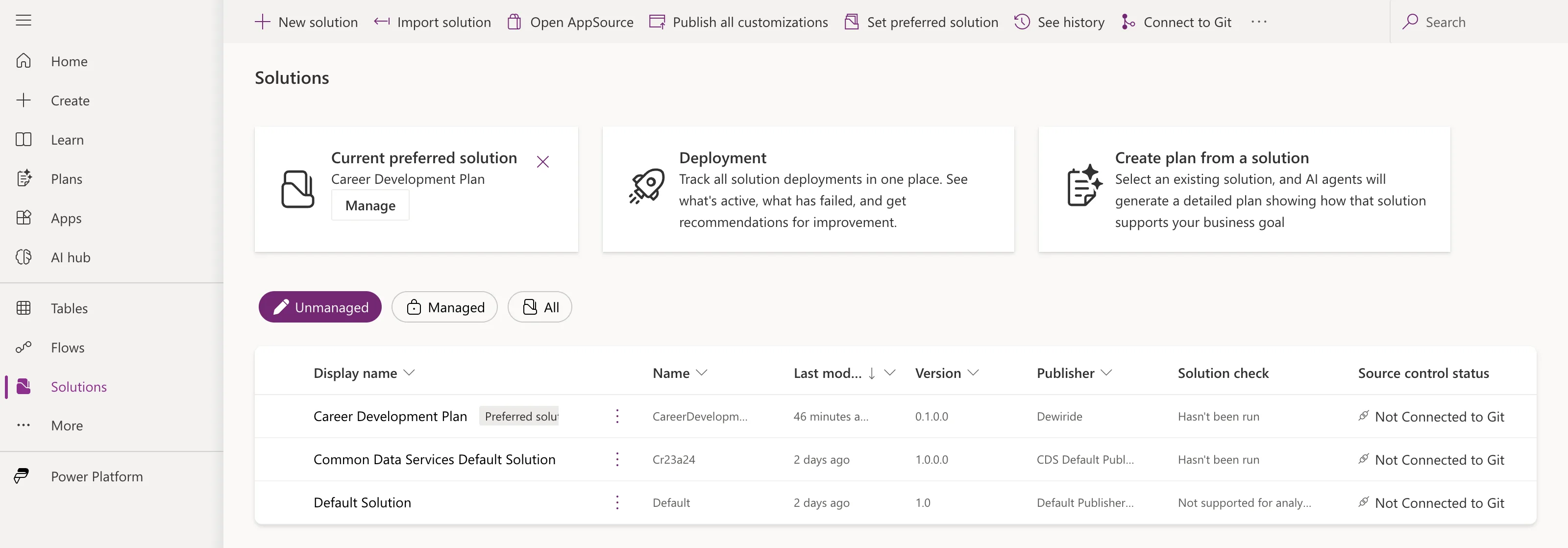Click the CDS Default Publ... publisher cell
Image resolution: width=1568 pixels, height=548 pixels.
click(1085, 460)
